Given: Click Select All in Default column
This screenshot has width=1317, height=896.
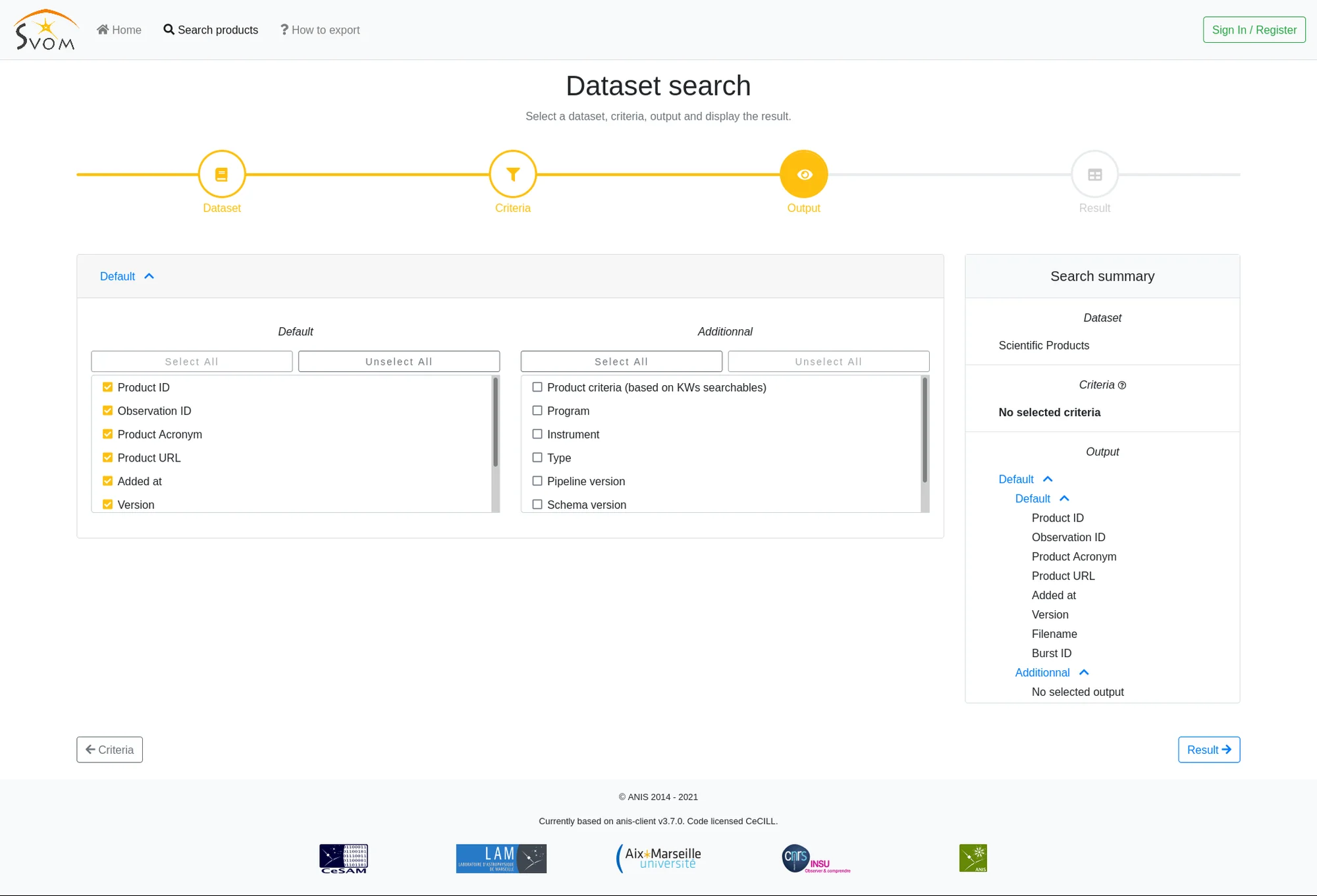Looking at the screenshot, I should [192, 361].
